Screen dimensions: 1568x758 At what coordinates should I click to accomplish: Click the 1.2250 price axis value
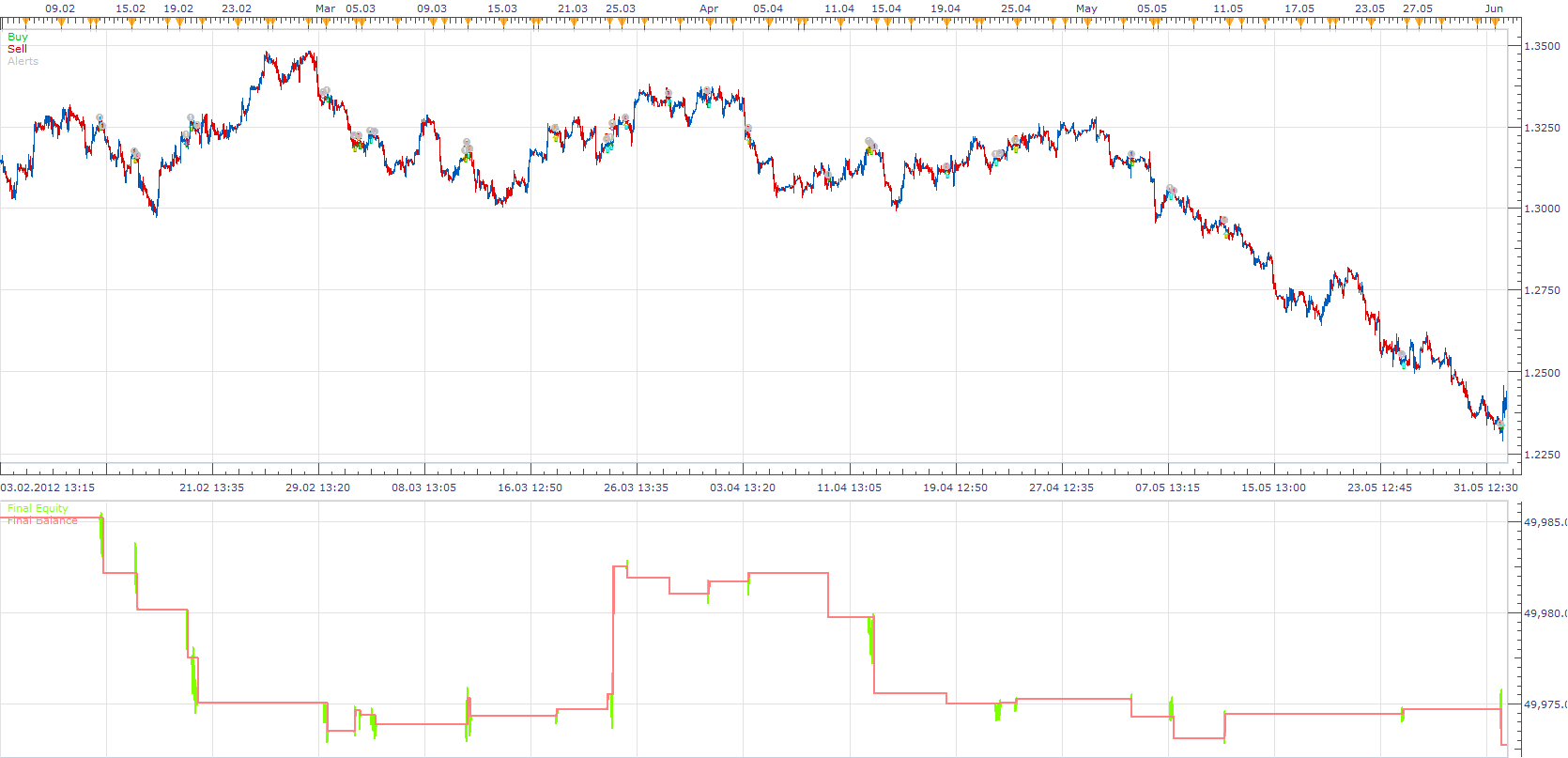(x=1543, y=455)
